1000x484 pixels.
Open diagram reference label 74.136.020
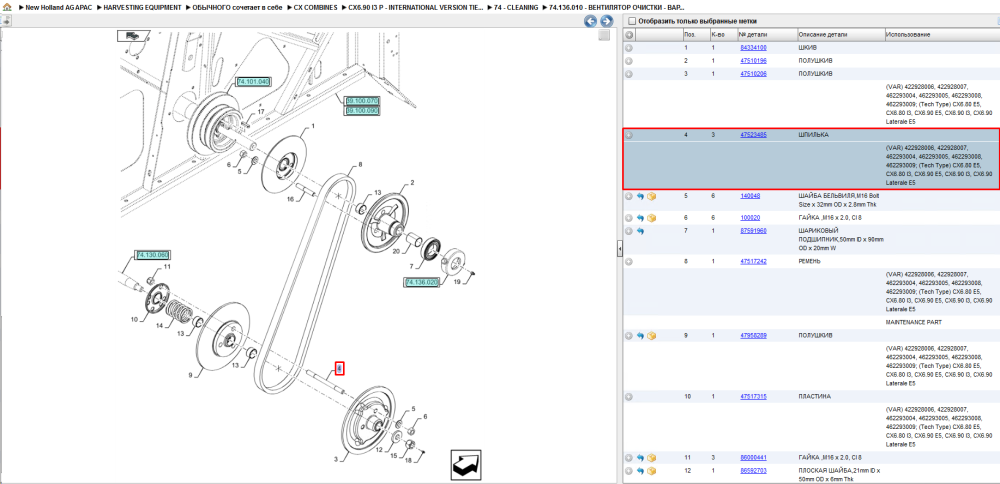[x=422, y=282]
